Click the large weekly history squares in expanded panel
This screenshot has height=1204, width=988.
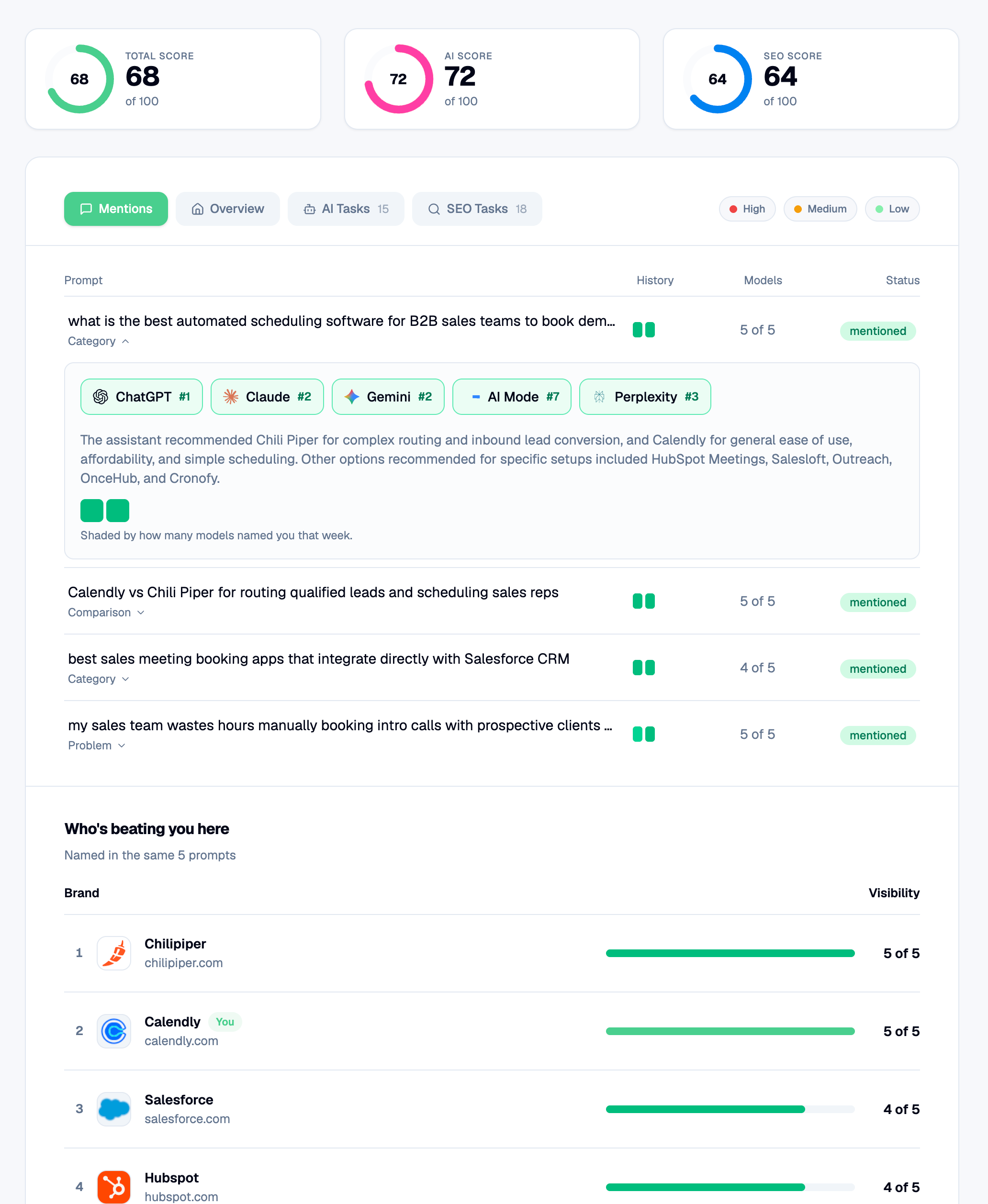coord(105,511)
